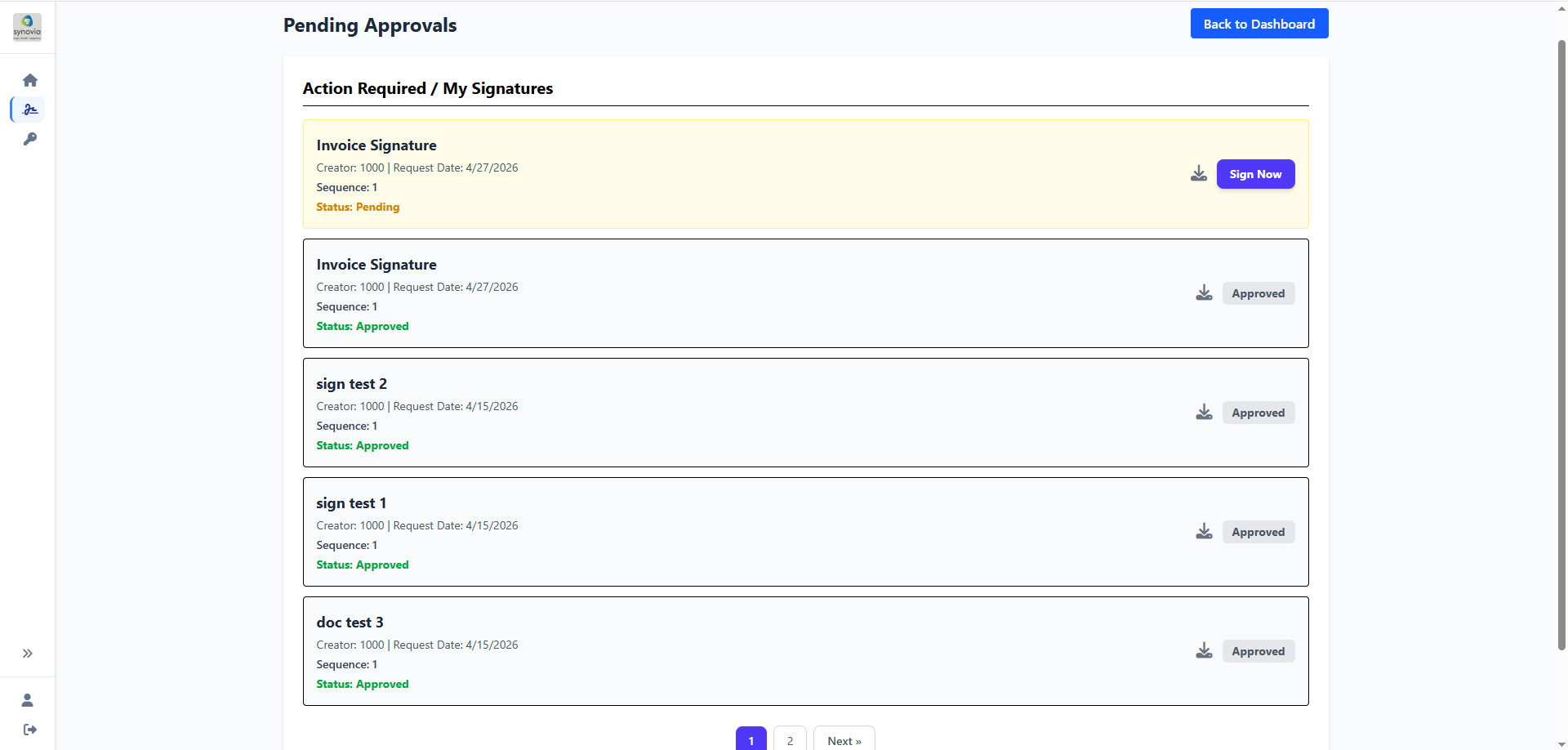The width and height of the screenshot is (1568, 750).
Task: Click the Pending Approvals heading
Action: point(370,25)
